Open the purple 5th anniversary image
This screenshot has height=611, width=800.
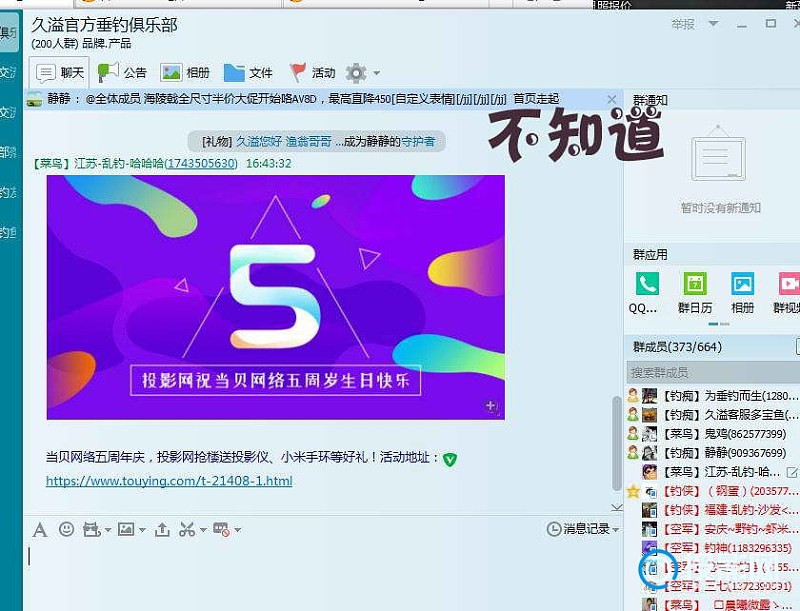(x=276, y=297)
